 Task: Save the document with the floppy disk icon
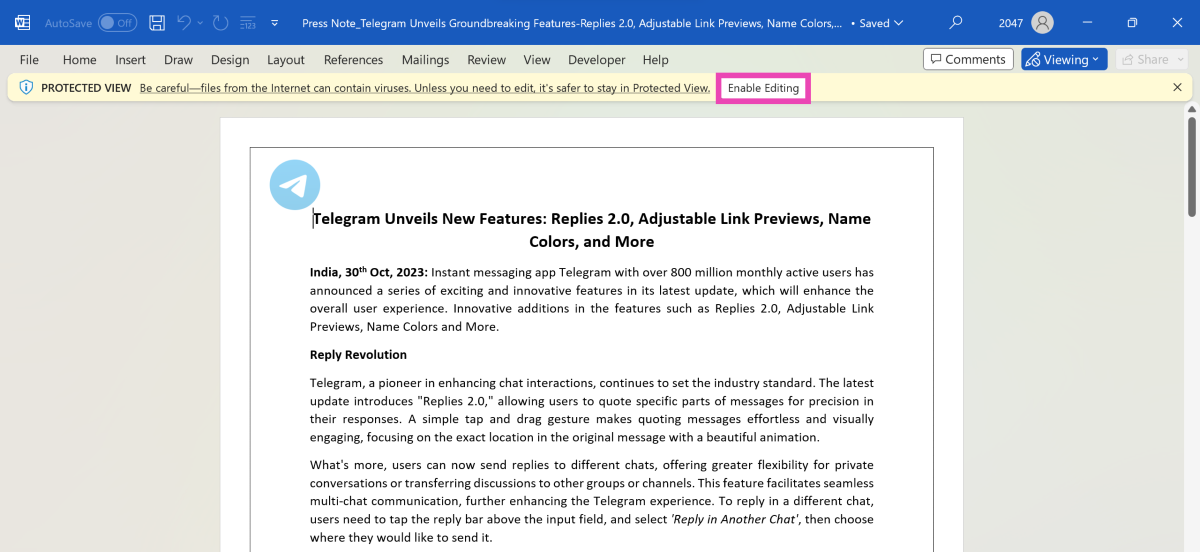157,22
